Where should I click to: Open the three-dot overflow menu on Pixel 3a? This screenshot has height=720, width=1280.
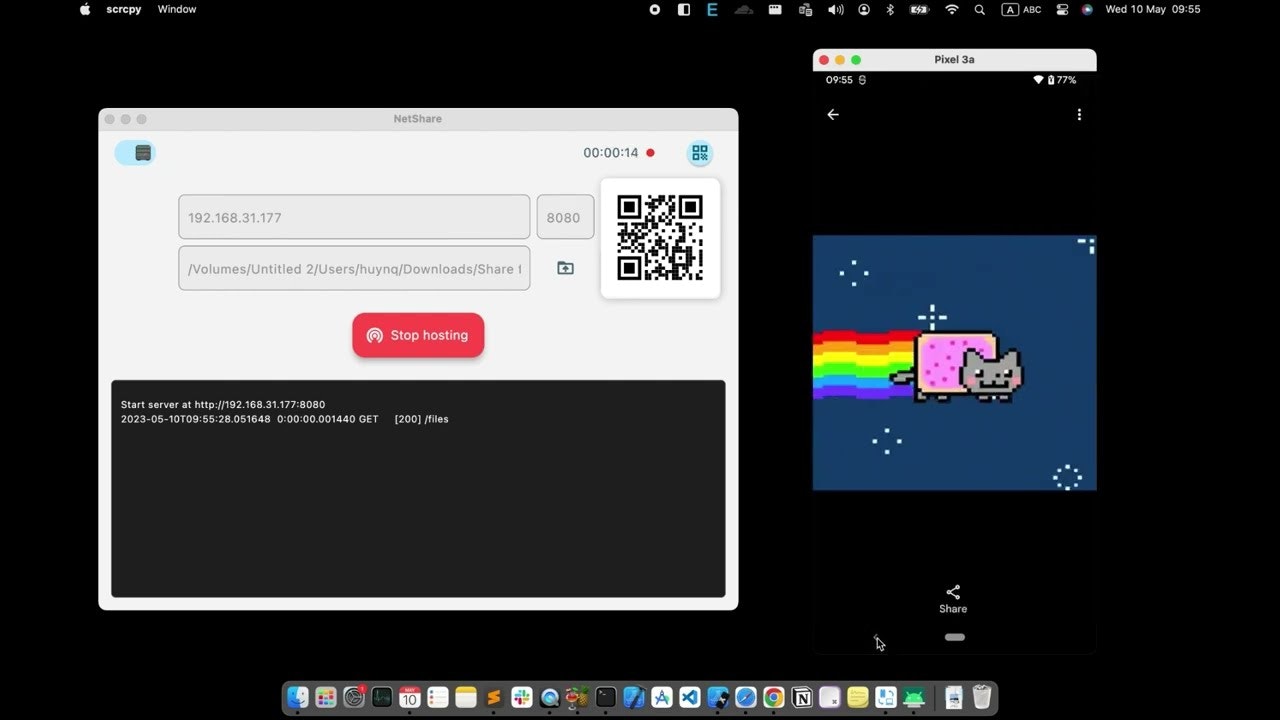coord(1079,115)
